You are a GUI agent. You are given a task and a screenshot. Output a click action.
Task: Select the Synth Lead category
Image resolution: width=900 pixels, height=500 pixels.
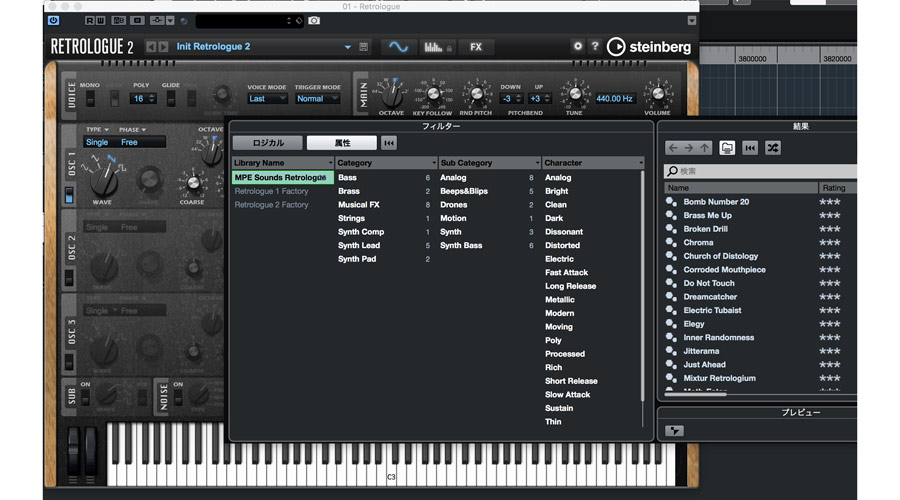(x=359, y=245)
